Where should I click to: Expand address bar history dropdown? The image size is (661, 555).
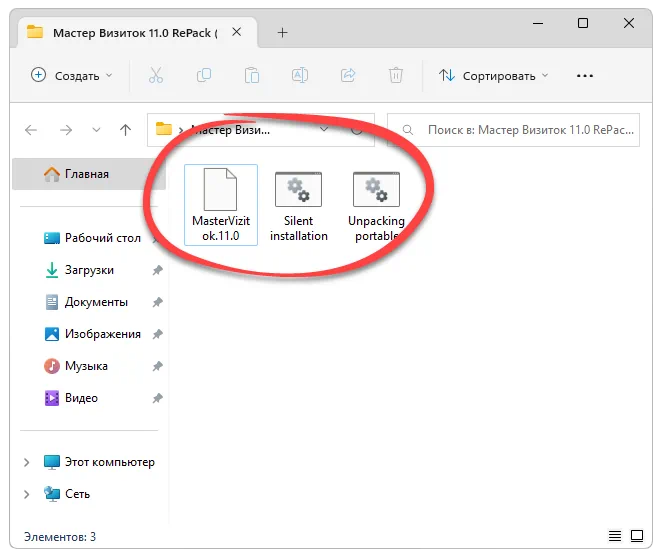click(x=324, y=129)
